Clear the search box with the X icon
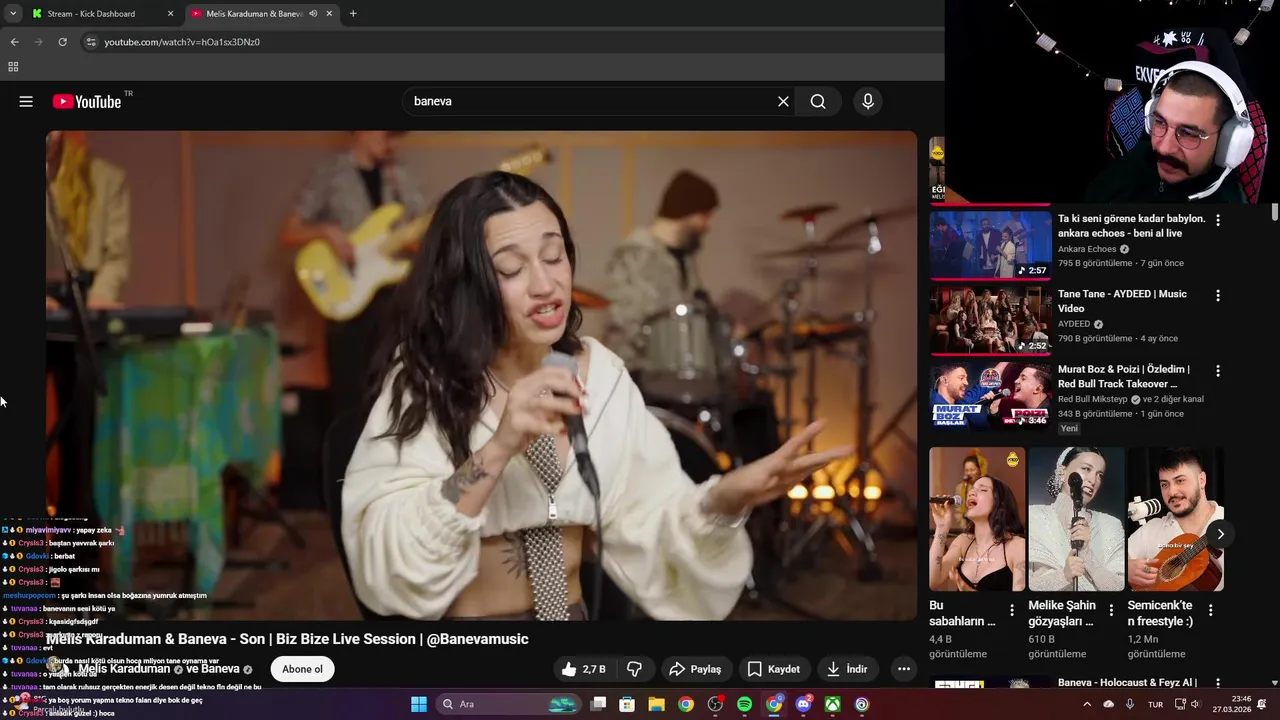The image size is (1280, 720). 783,101
